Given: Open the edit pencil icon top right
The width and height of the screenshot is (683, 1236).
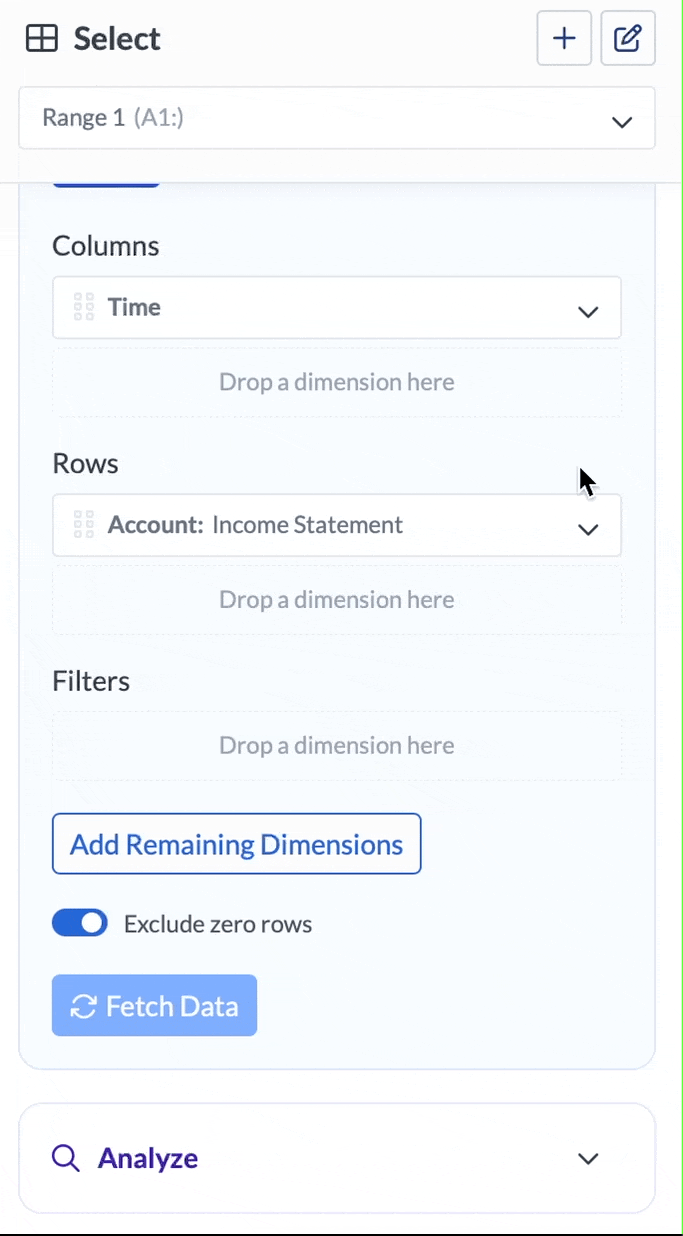Looking at the screenshot, I should tap(627, 38).
